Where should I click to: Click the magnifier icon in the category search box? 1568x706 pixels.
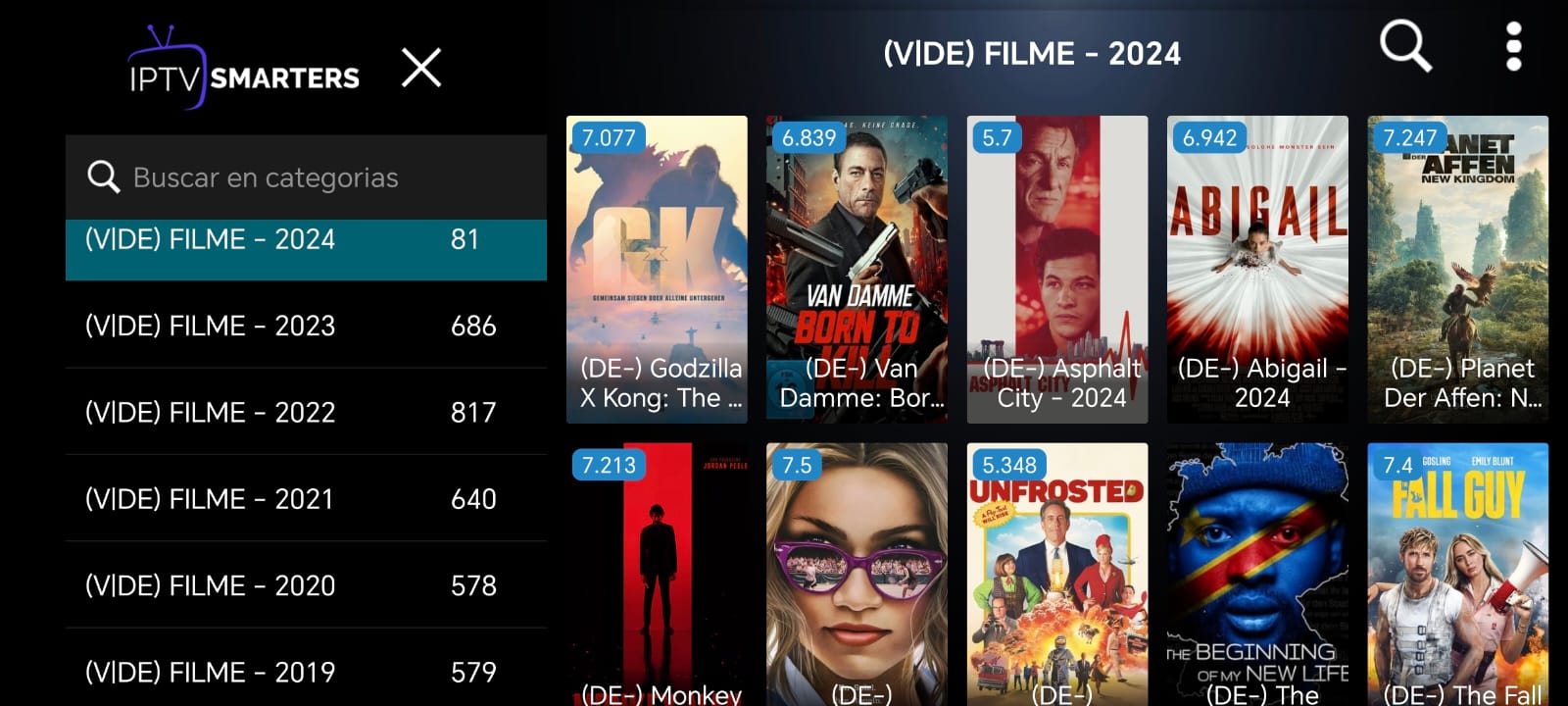[x=103, y=176]
